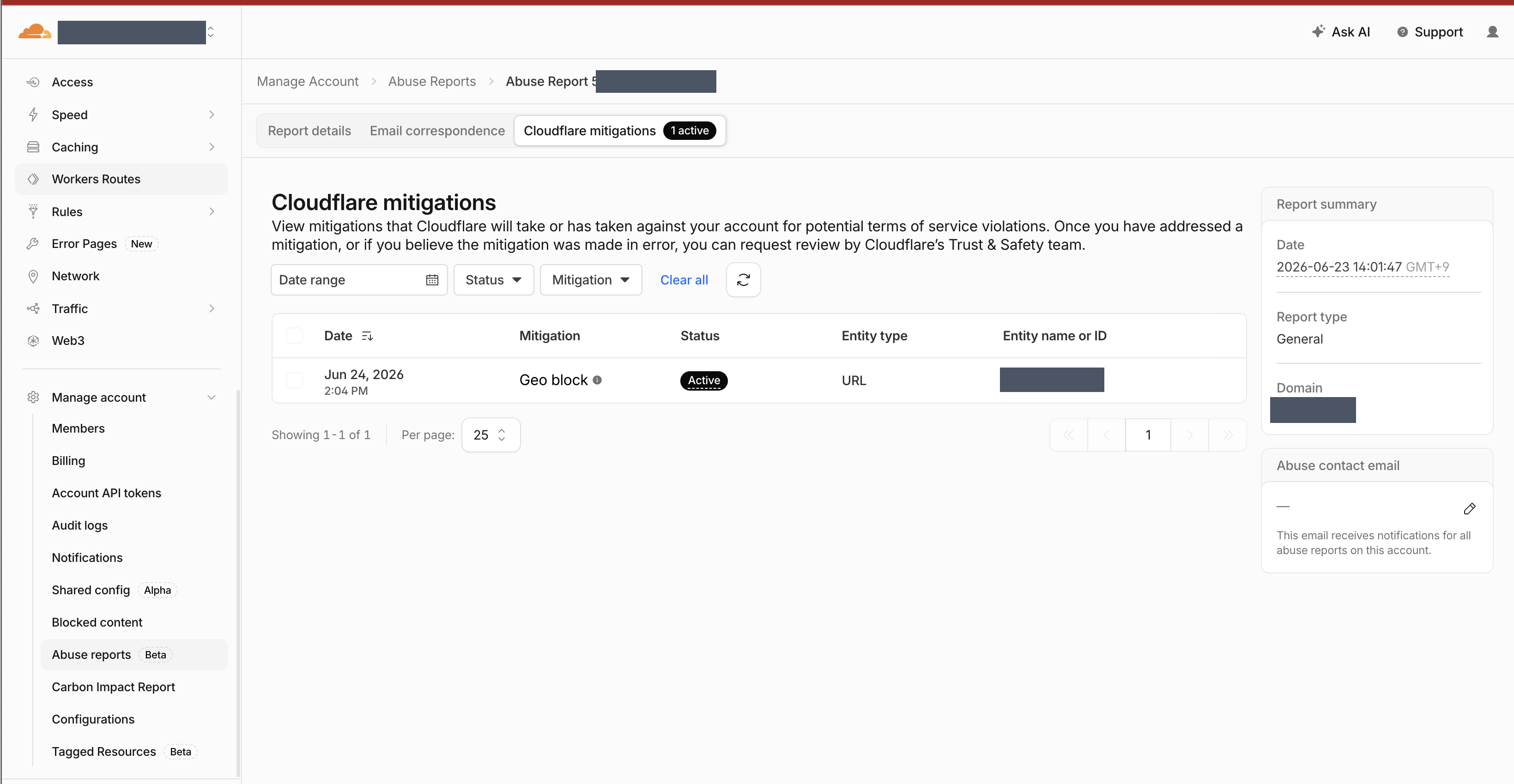The image size is (1514, 784).
Task: Click the Cloudflare logo icon
Action: pos(35,31)
